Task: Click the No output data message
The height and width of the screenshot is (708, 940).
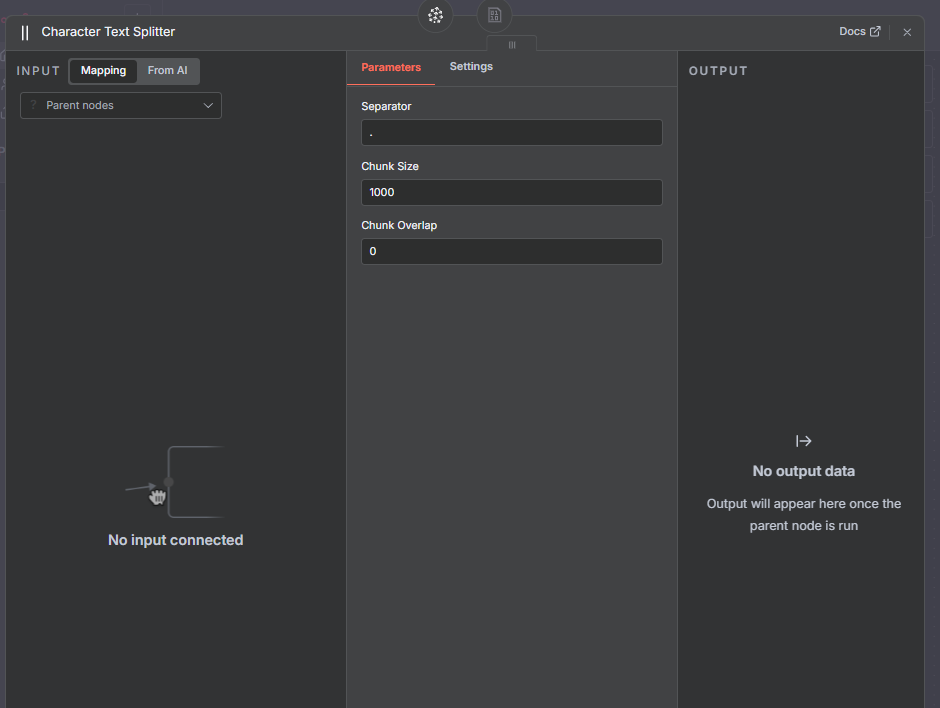Action: [803, 471]
